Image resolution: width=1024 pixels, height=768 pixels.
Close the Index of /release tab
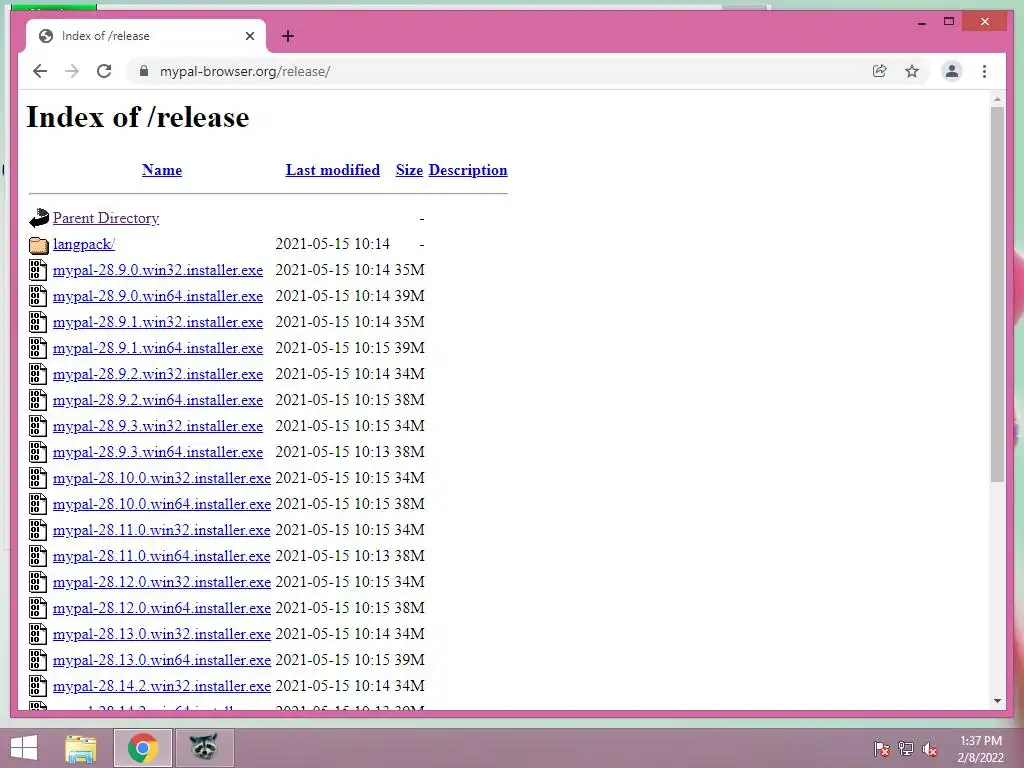pos(249,36)
